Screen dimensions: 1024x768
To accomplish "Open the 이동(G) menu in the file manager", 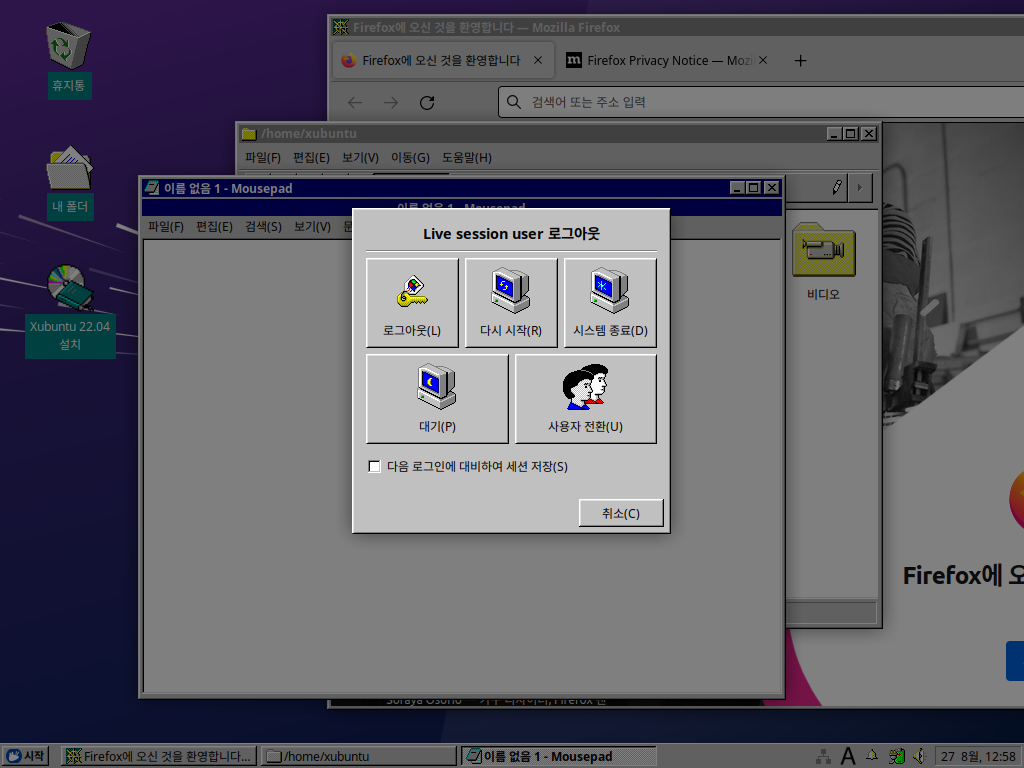I will [x=410, y=157].
